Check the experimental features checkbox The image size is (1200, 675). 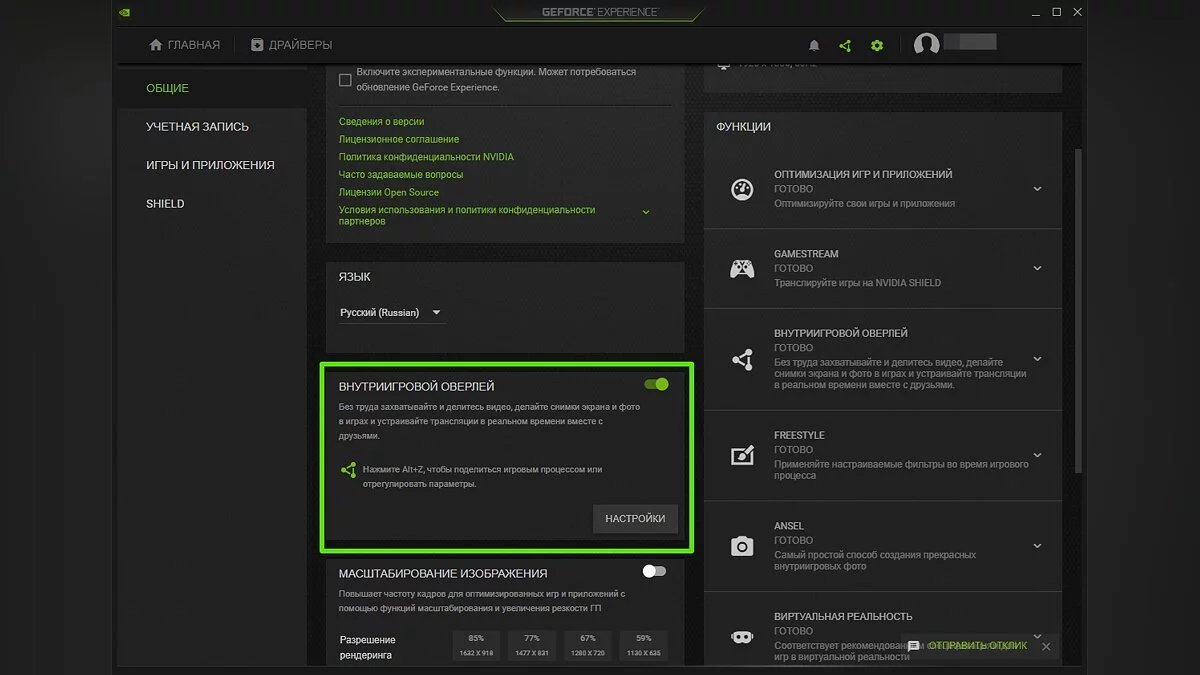[x=345, y=80]
